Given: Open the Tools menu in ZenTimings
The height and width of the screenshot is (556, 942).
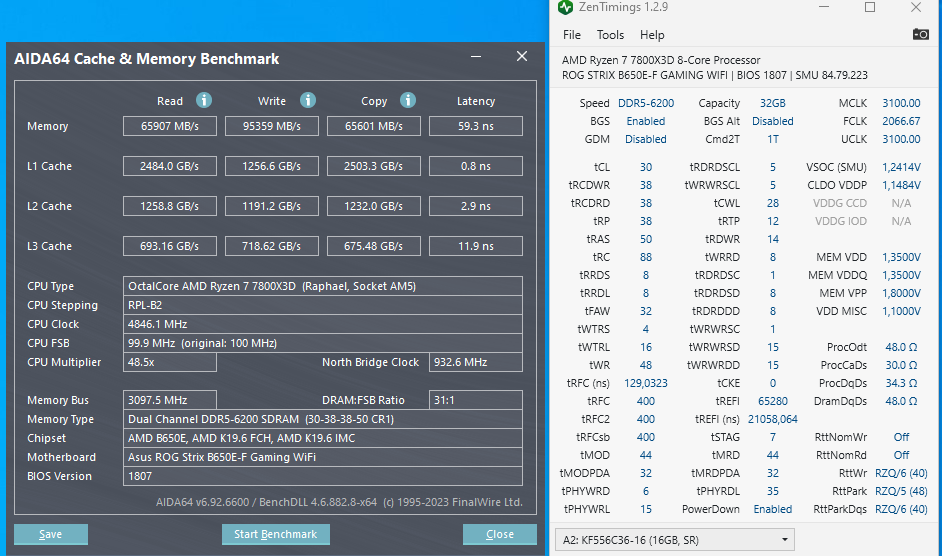Looking at the screenshot, I should click(x=610, y=35).
